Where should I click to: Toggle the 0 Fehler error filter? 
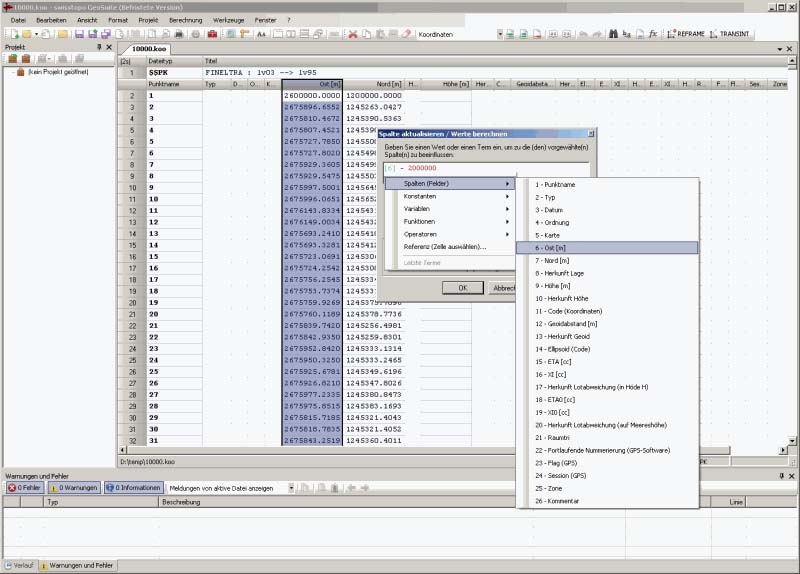click(x=24, y=488)
